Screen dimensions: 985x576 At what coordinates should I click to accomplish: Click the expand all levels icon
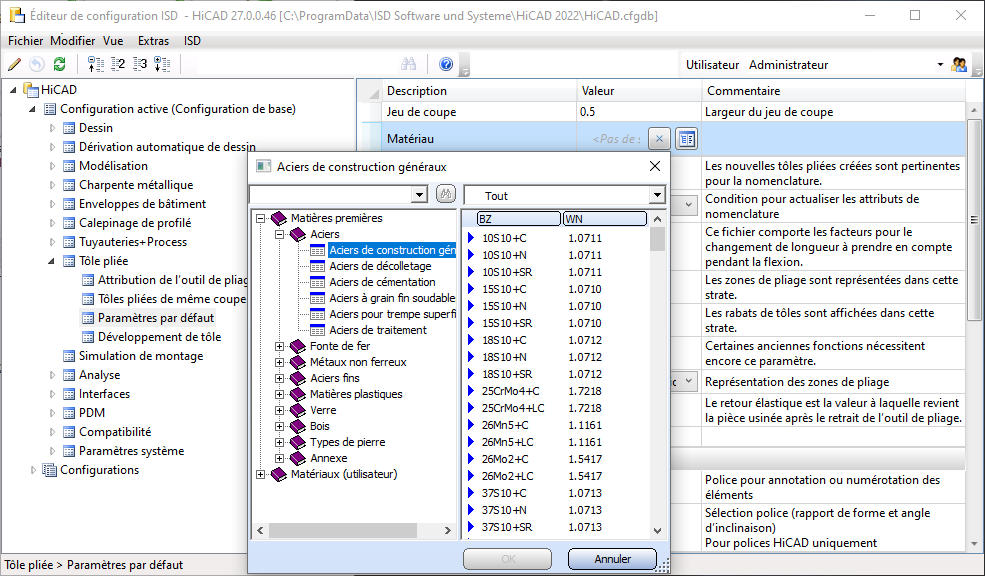162,64
